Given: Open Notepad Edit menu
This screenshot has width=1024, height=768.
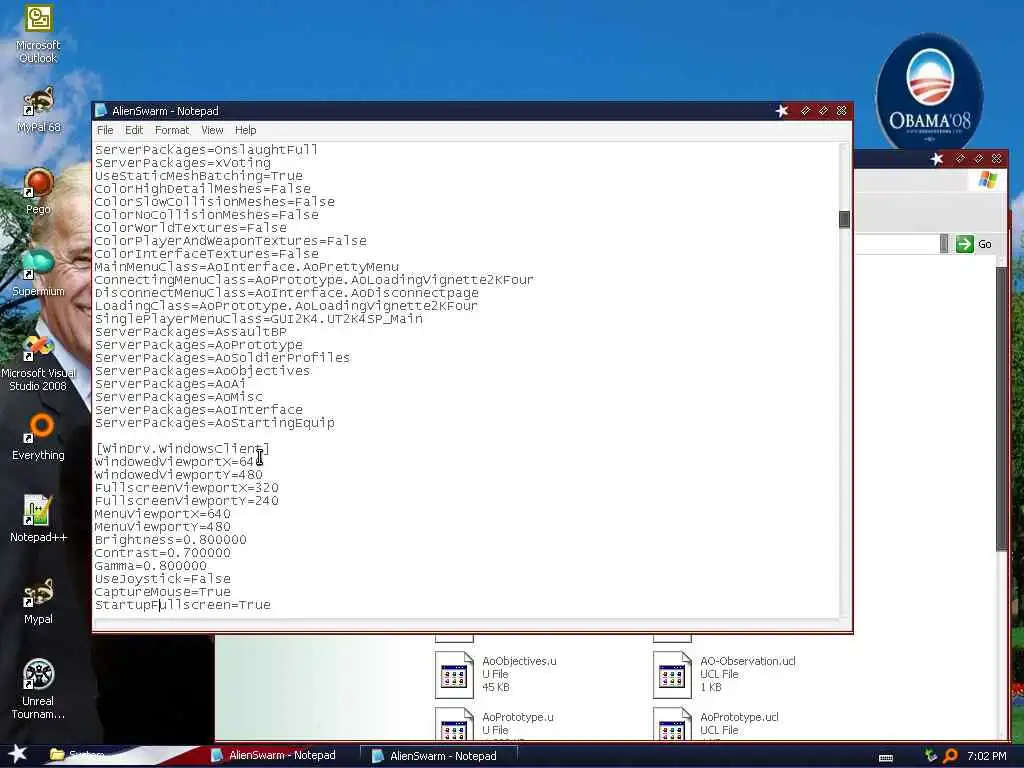Looking at the screenshot, I should point(134,130).
